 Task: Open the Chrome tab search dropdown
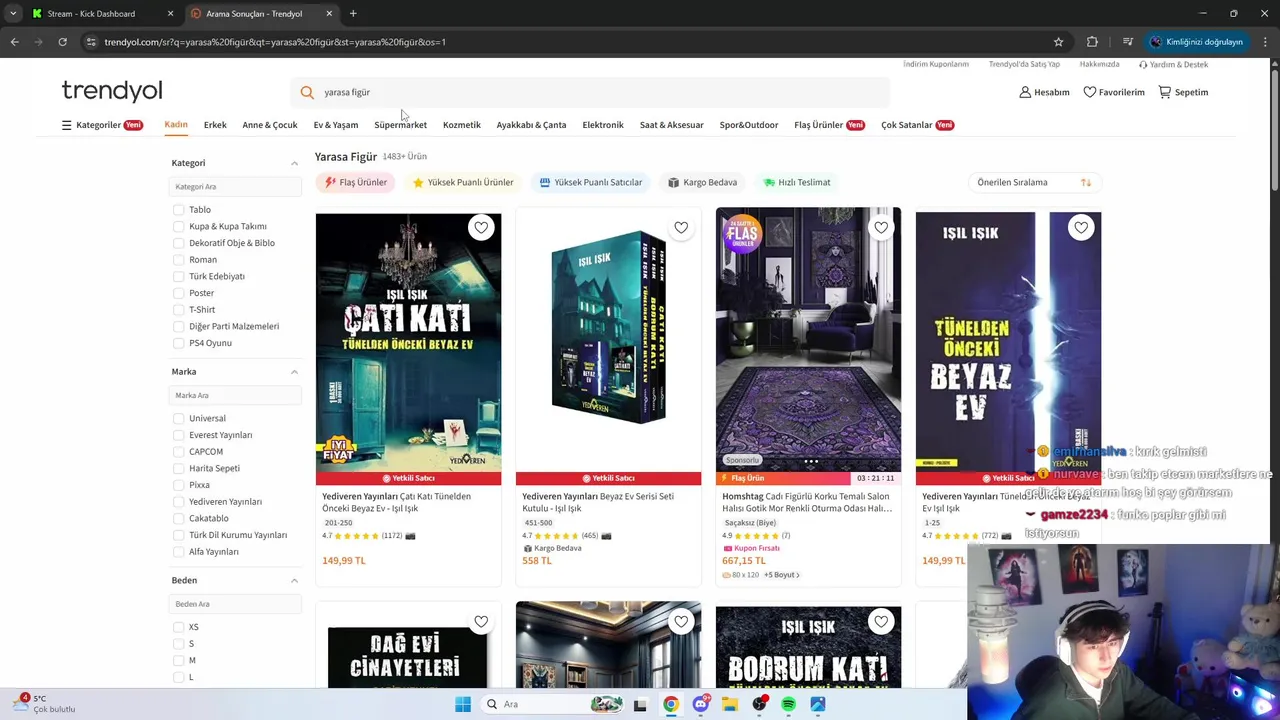(13, 14)
